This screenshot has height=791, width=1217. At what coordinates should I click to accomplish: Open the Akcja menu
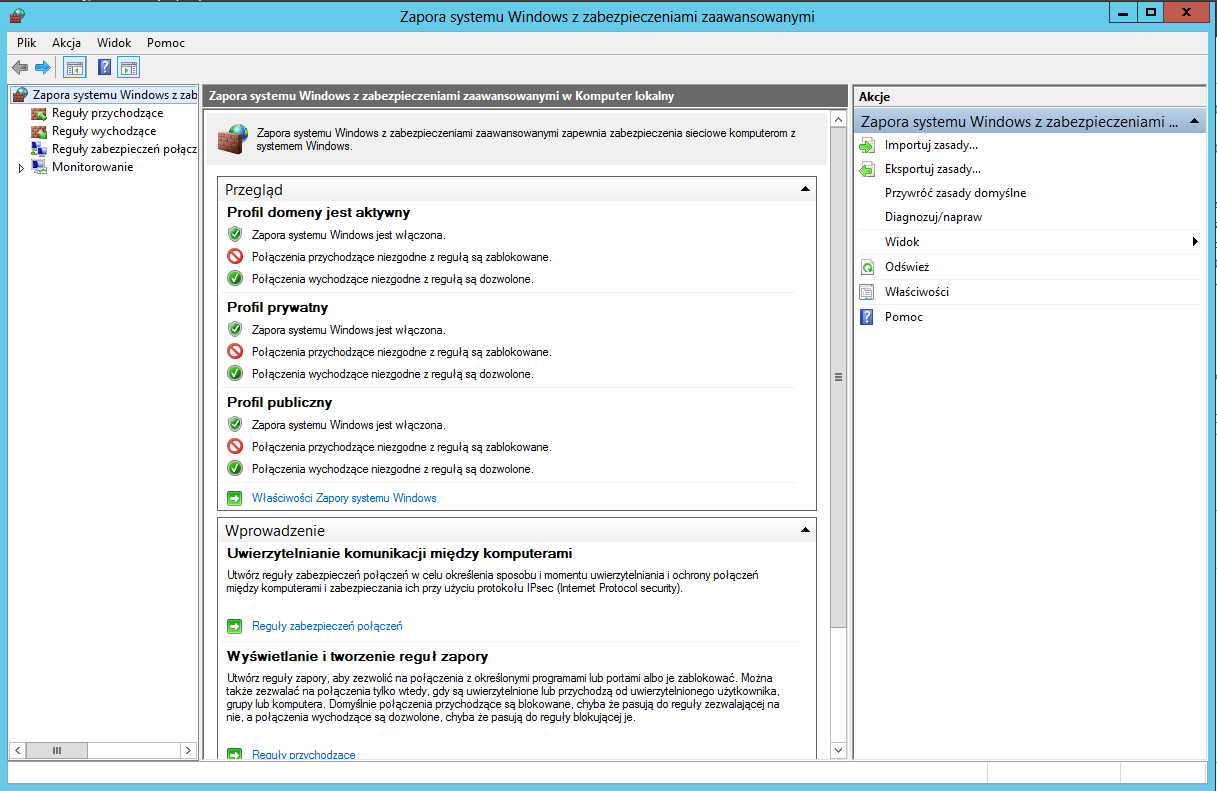[x=67, y=43]
